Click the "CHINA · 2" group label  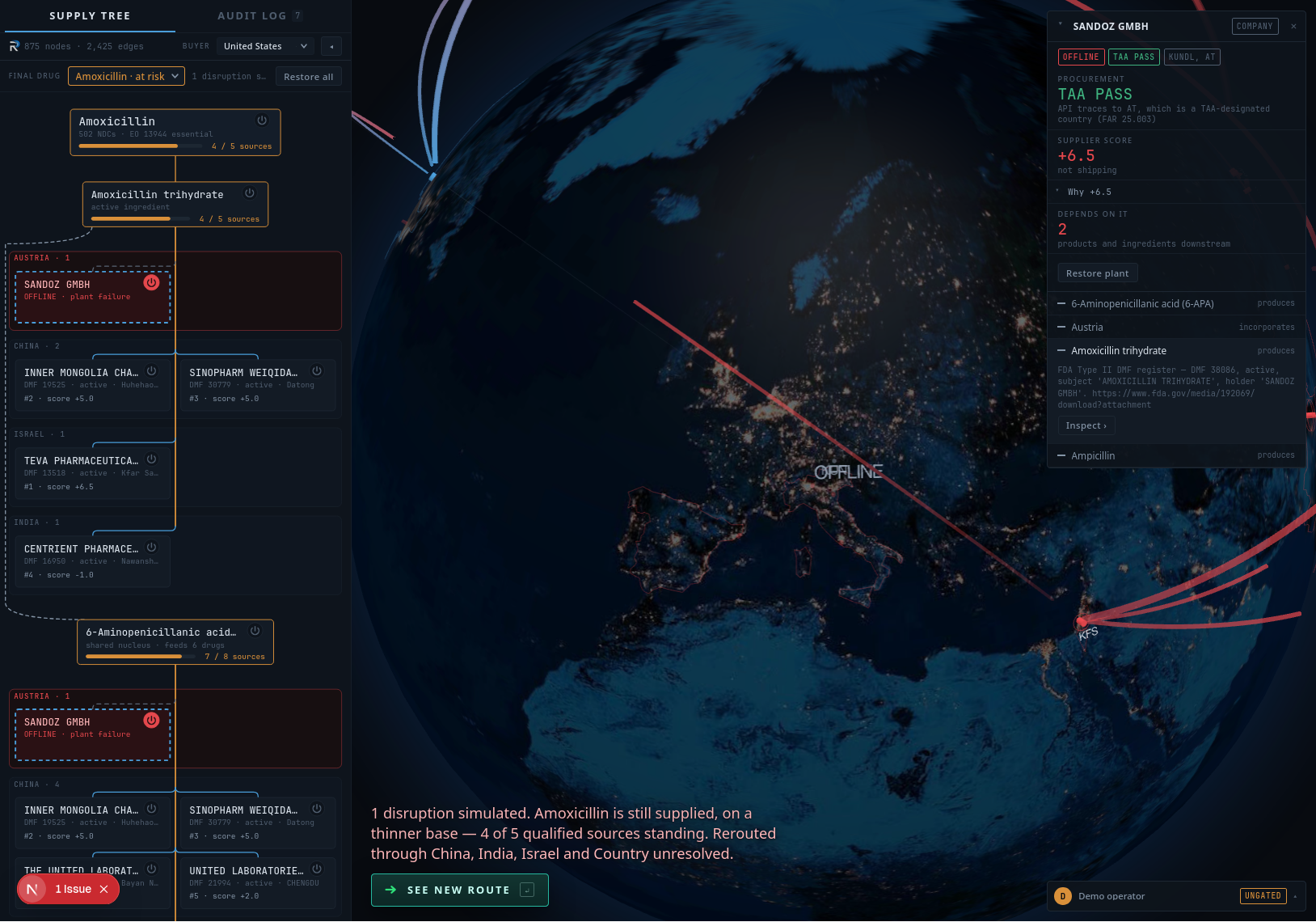click(x=36, y=346)
